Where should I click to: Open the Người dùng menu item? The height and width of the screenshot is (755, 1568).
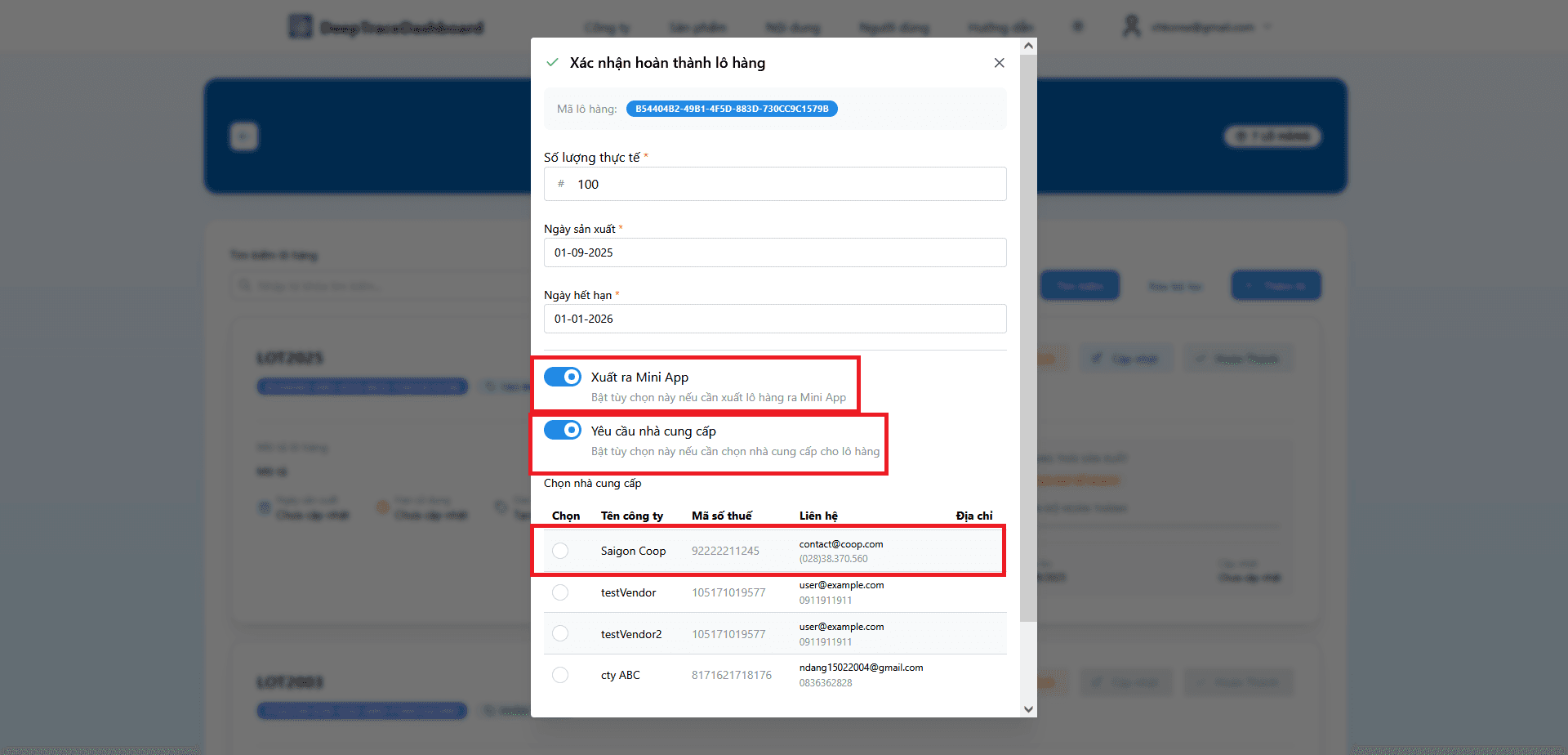[894, 28]
